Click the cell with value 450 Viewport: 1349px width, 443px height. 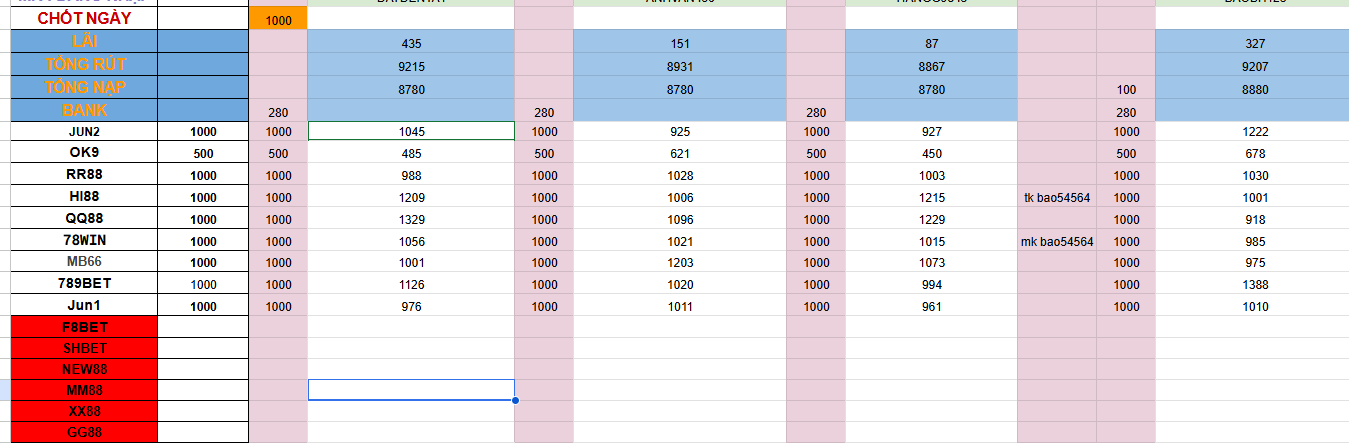931,154
